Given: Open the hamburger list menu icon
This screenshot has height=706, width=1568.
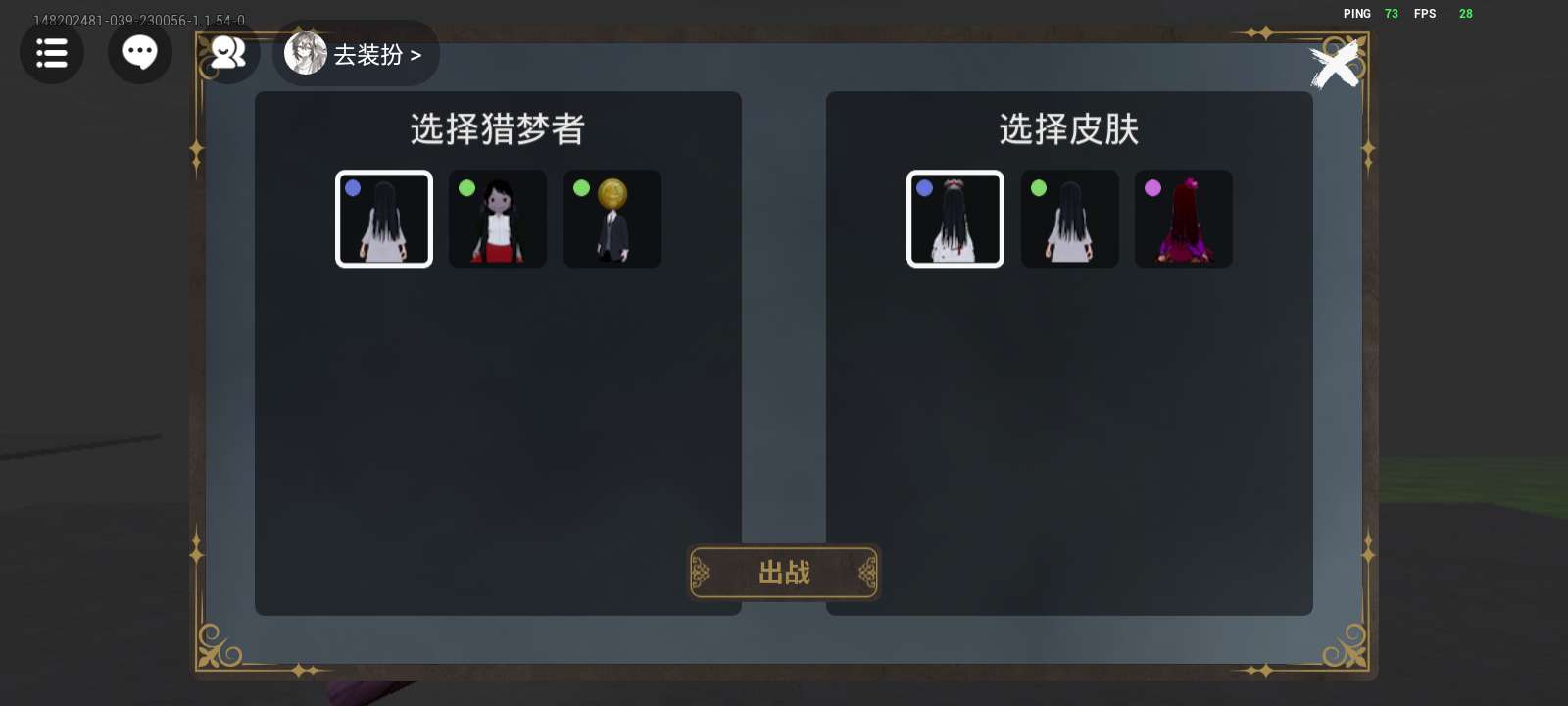Looking at the screenshot, I should [x=52, y=52].
